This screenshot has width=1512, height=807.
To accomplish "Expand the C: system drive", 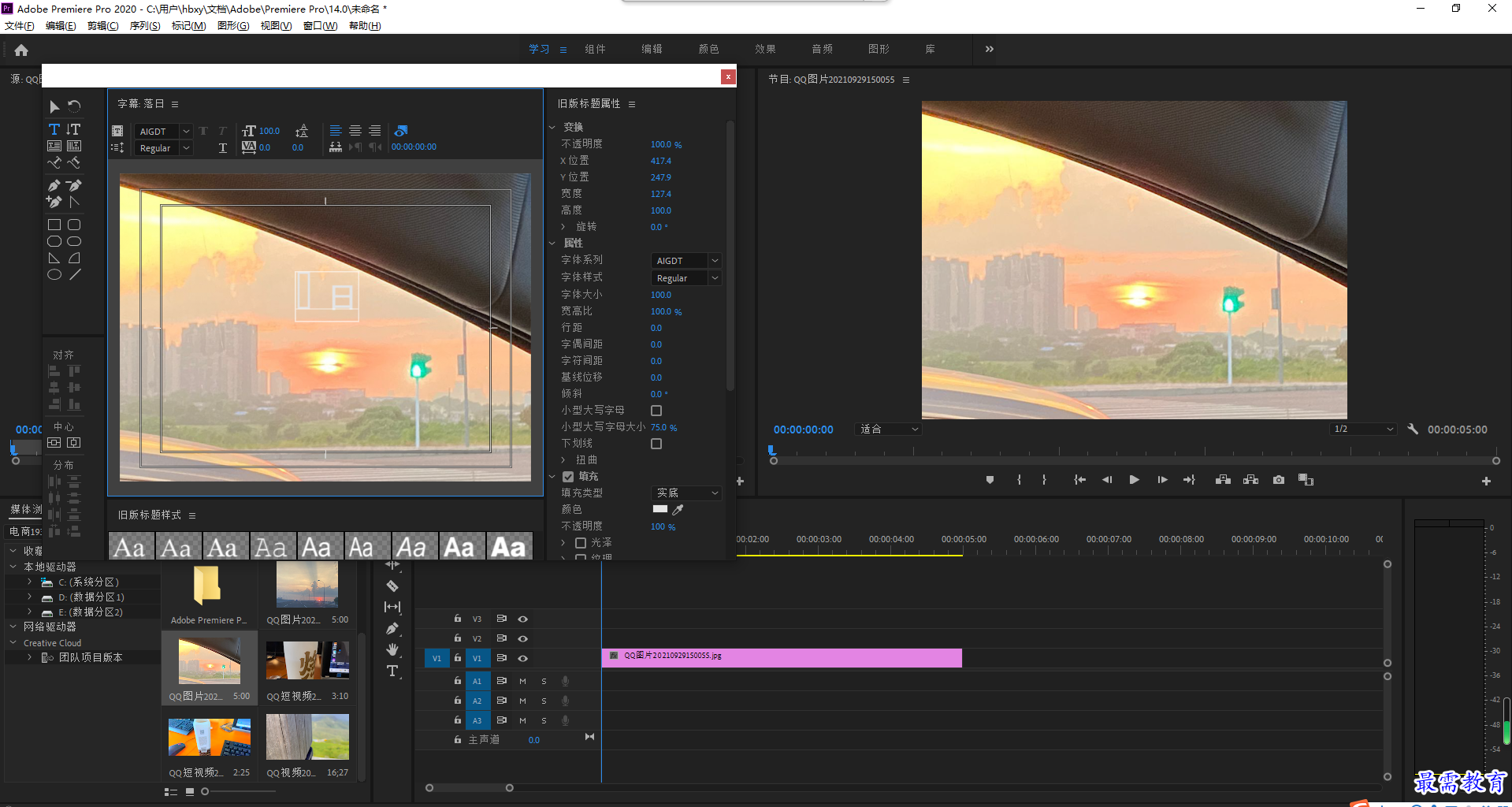I will click(29, 582).
